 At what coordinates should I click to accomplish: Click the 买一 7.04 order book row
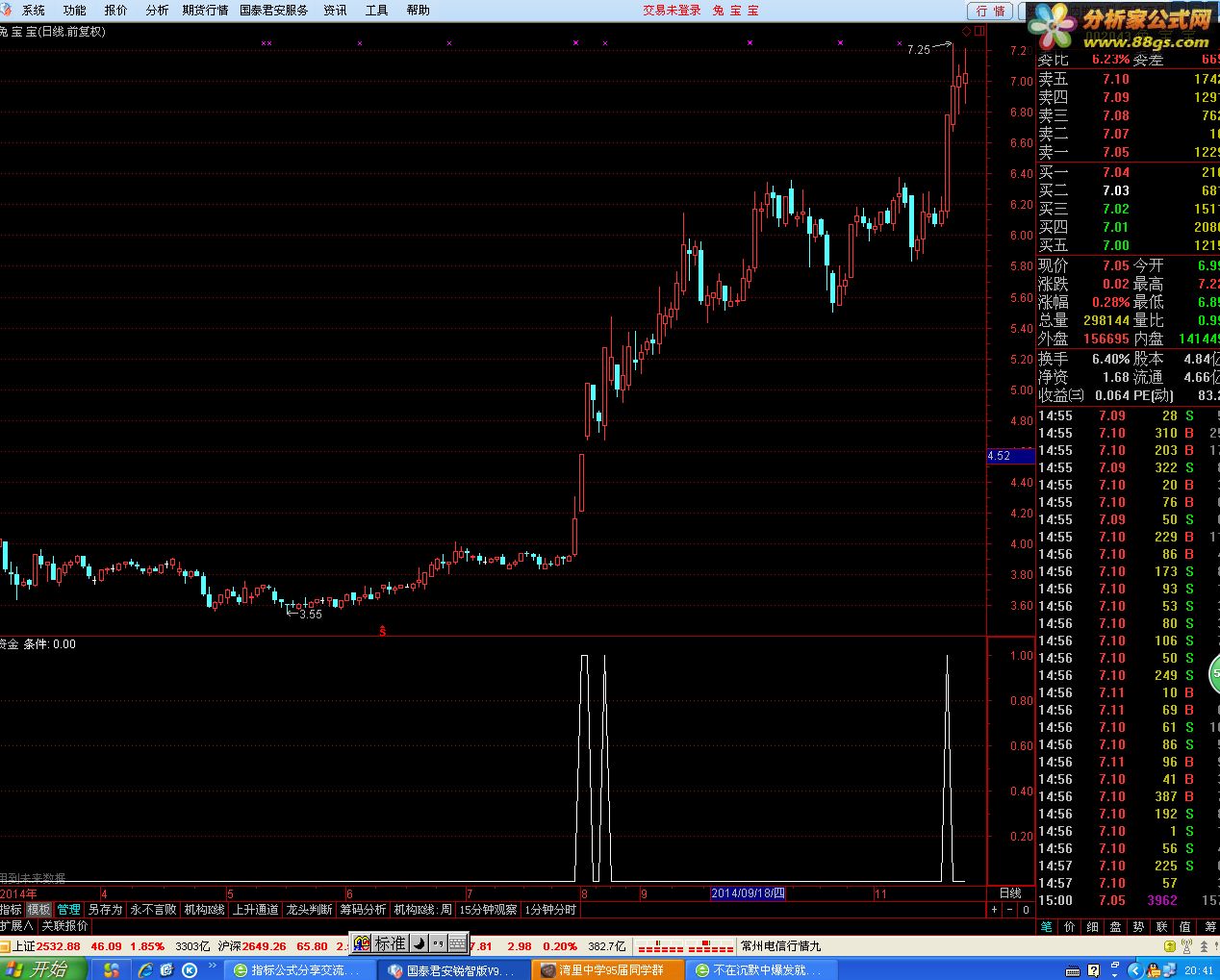coord(1127,172)
